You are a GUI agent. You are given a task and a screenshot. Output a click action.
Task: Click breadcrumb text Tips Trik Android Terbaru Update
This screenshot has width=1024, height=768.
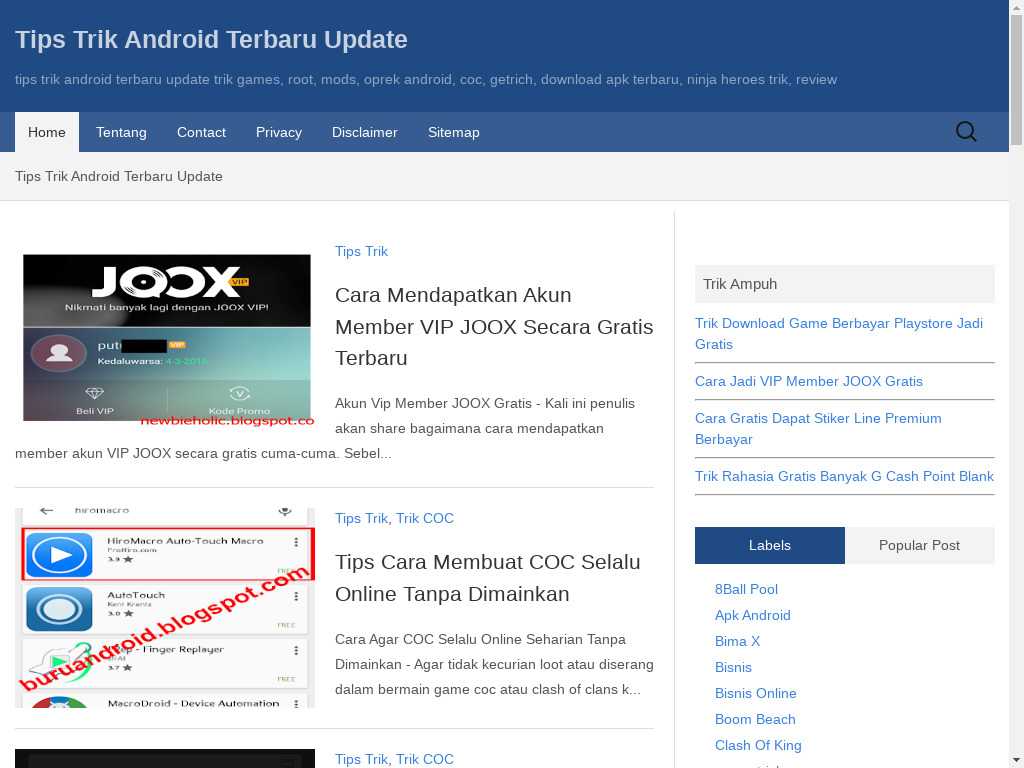(x=118, y=176)
